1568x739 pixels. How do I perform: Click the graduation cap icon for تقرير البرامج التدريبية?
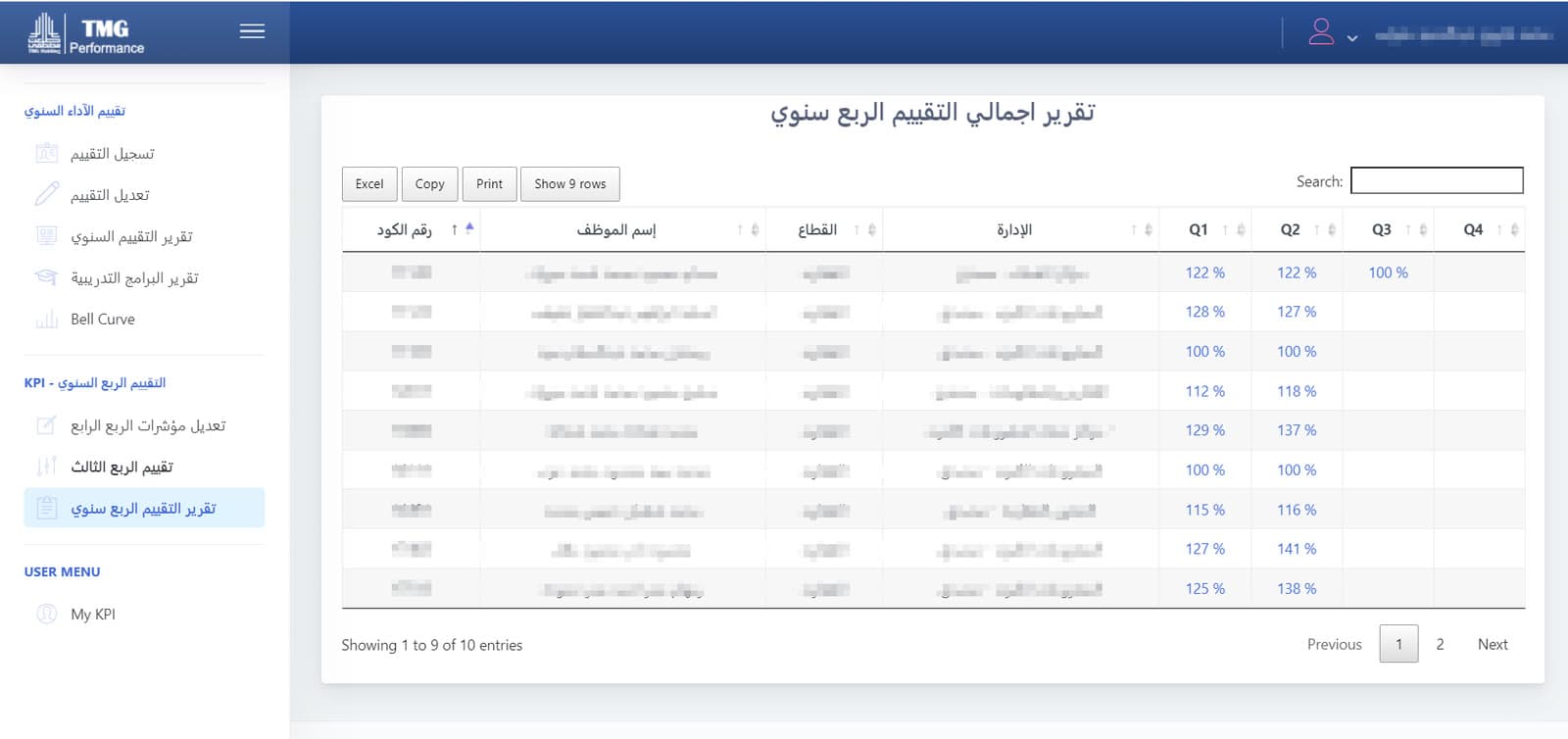click(46, 277)
